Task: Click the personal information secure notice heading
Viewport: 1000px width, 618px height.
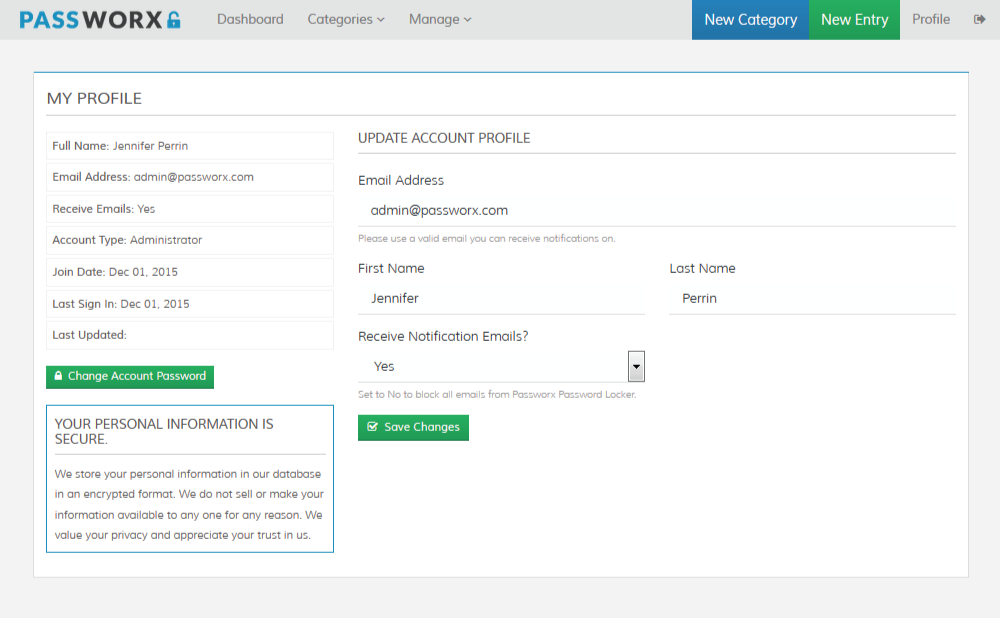Action: tap(163, 431)
